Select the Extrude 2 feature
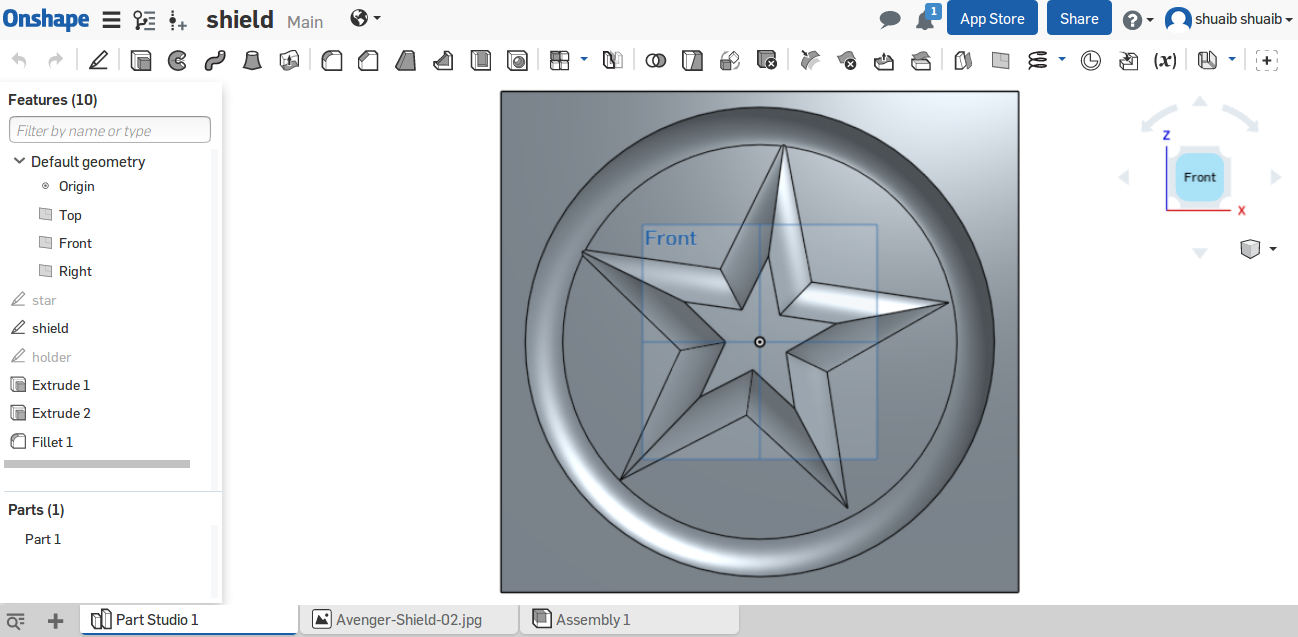1298x637 pixels. (61, 413)
